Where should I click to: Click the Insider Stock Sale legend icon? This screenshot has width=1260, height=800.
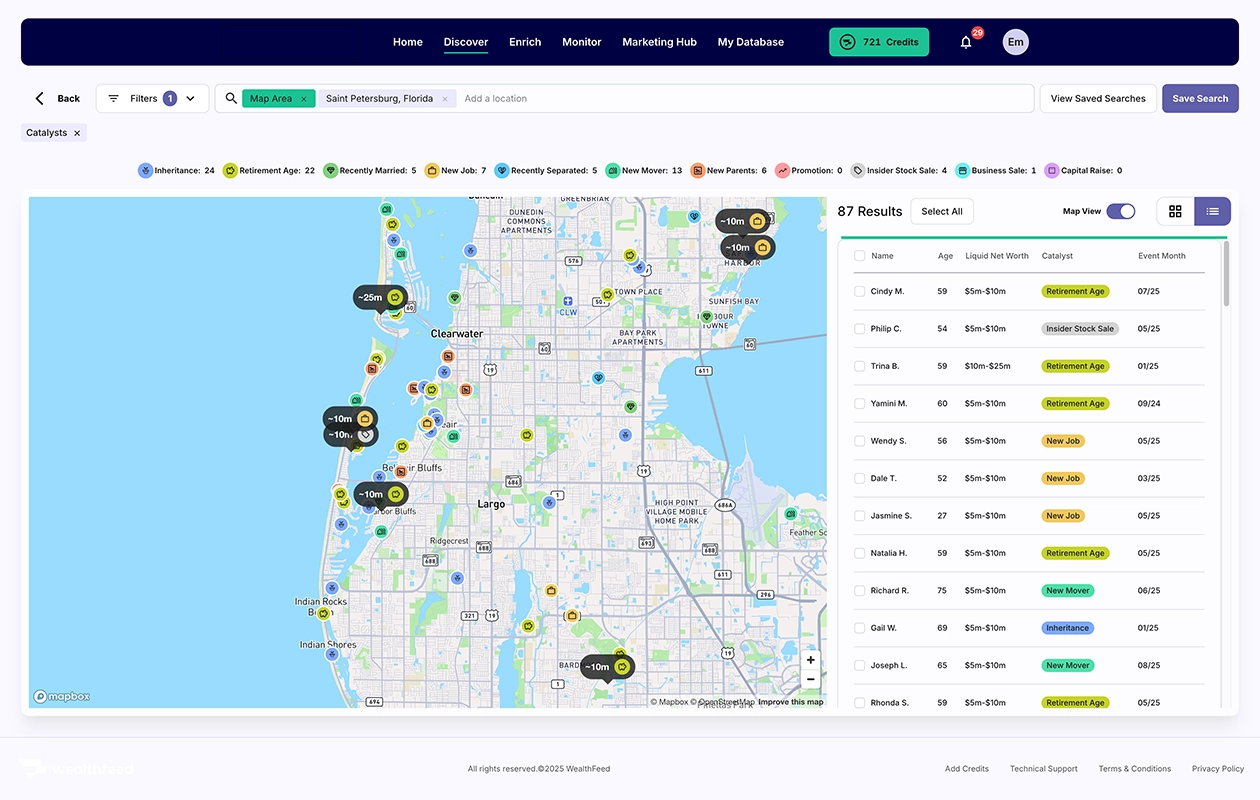857,171
